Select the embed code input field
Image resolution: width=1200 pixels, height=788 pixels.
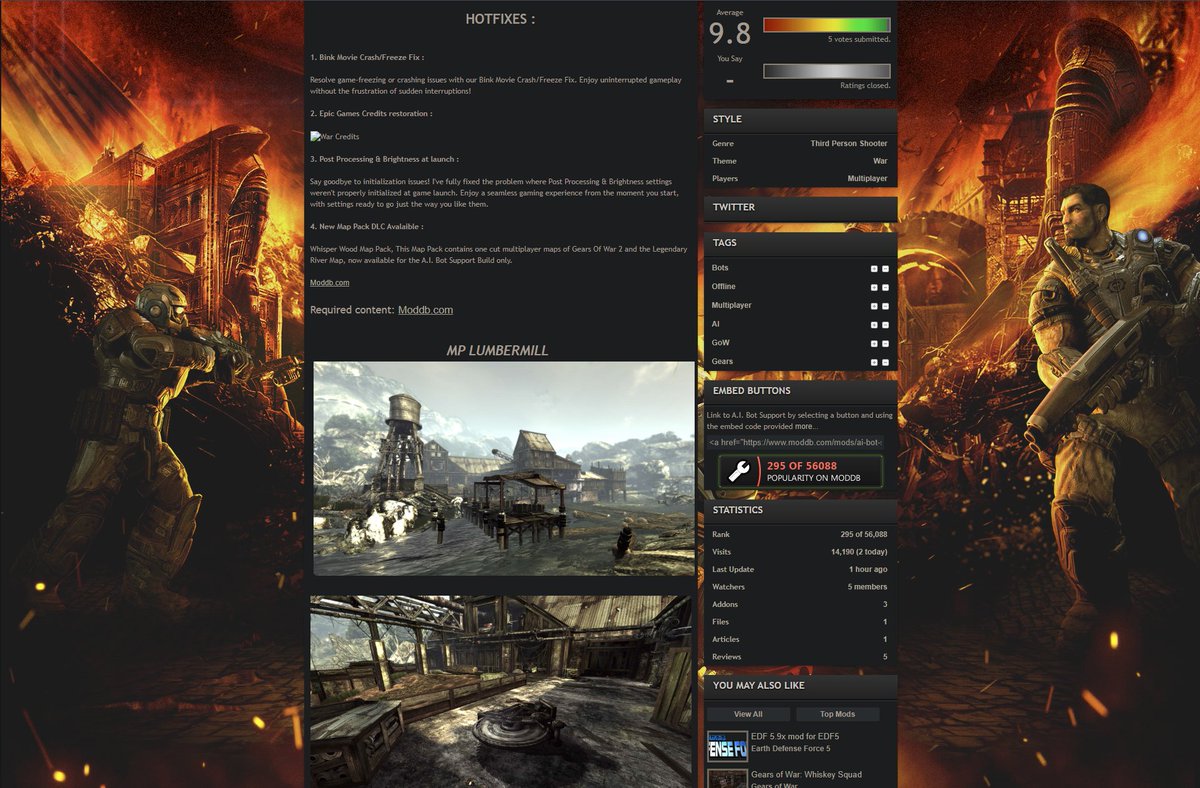pos(795,442)
